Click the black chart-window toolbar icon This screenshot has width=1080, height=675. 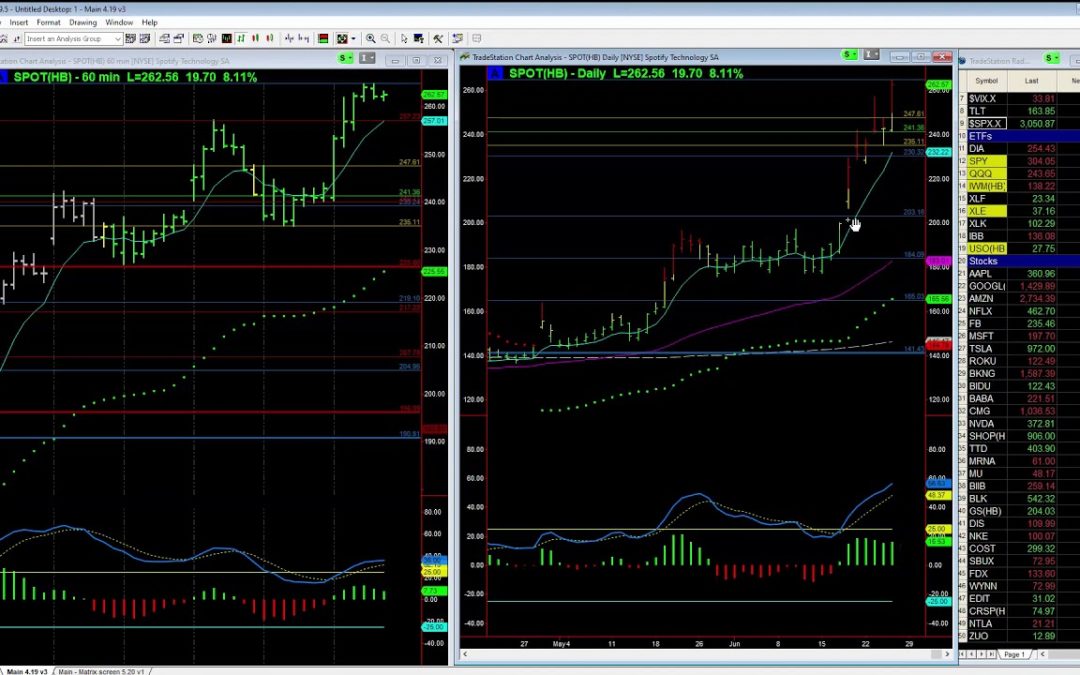(227, 39)
